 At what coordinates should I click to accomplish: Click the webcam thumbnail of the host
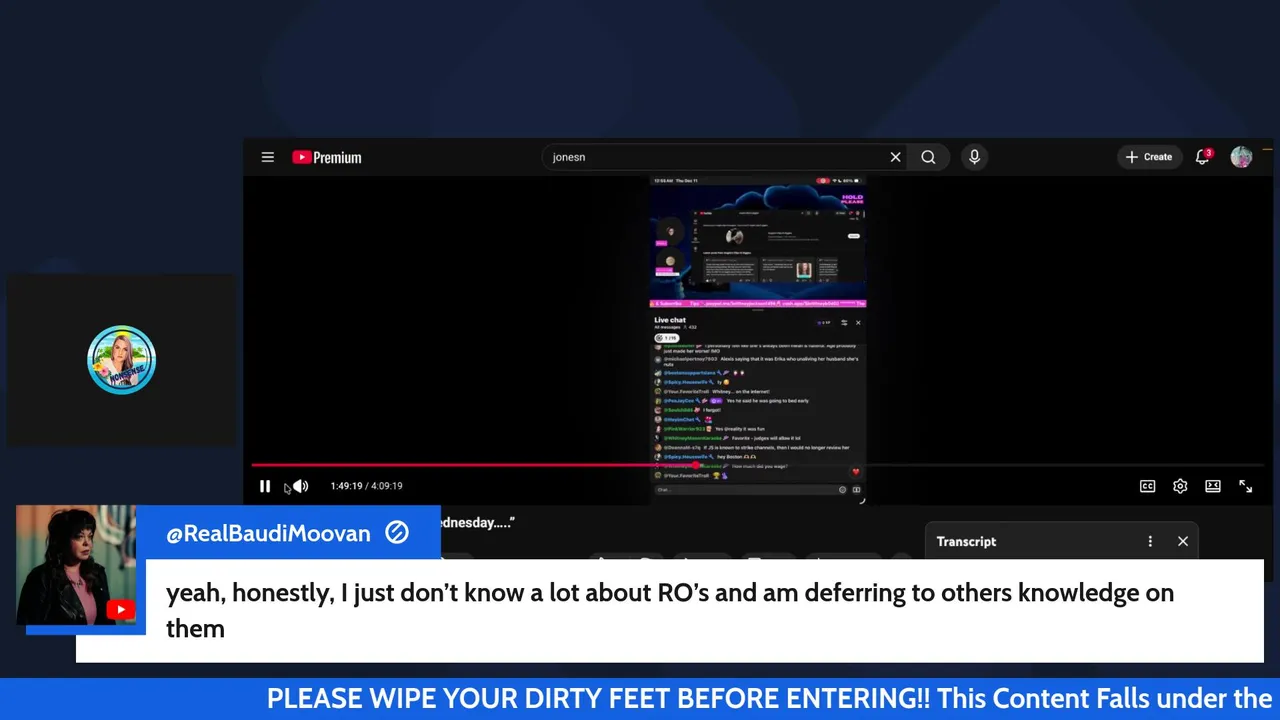click(76, 566)
